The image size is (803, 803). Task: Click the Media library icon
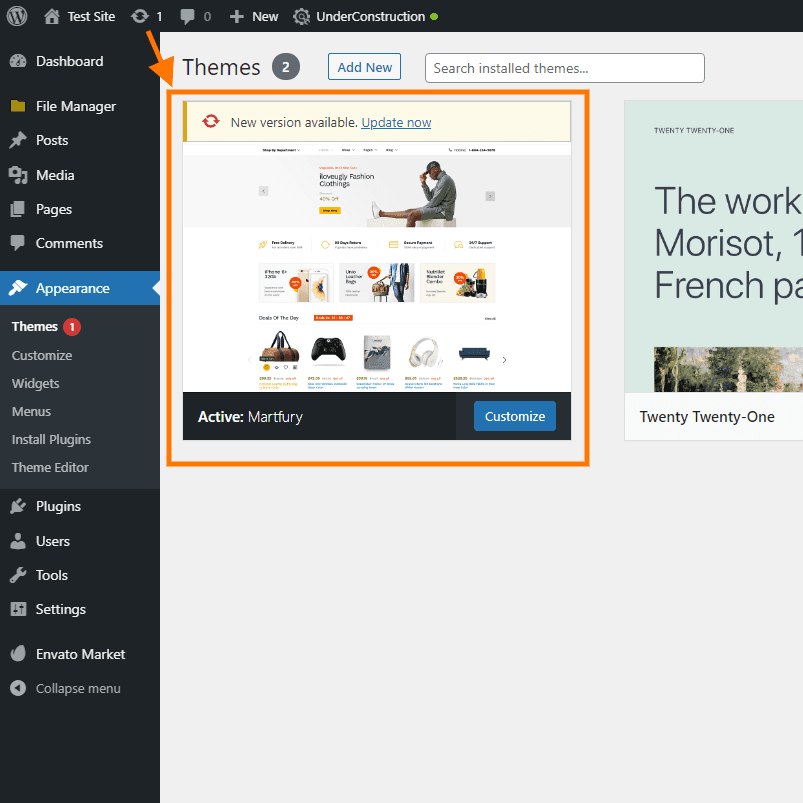(x=18, y=175)
